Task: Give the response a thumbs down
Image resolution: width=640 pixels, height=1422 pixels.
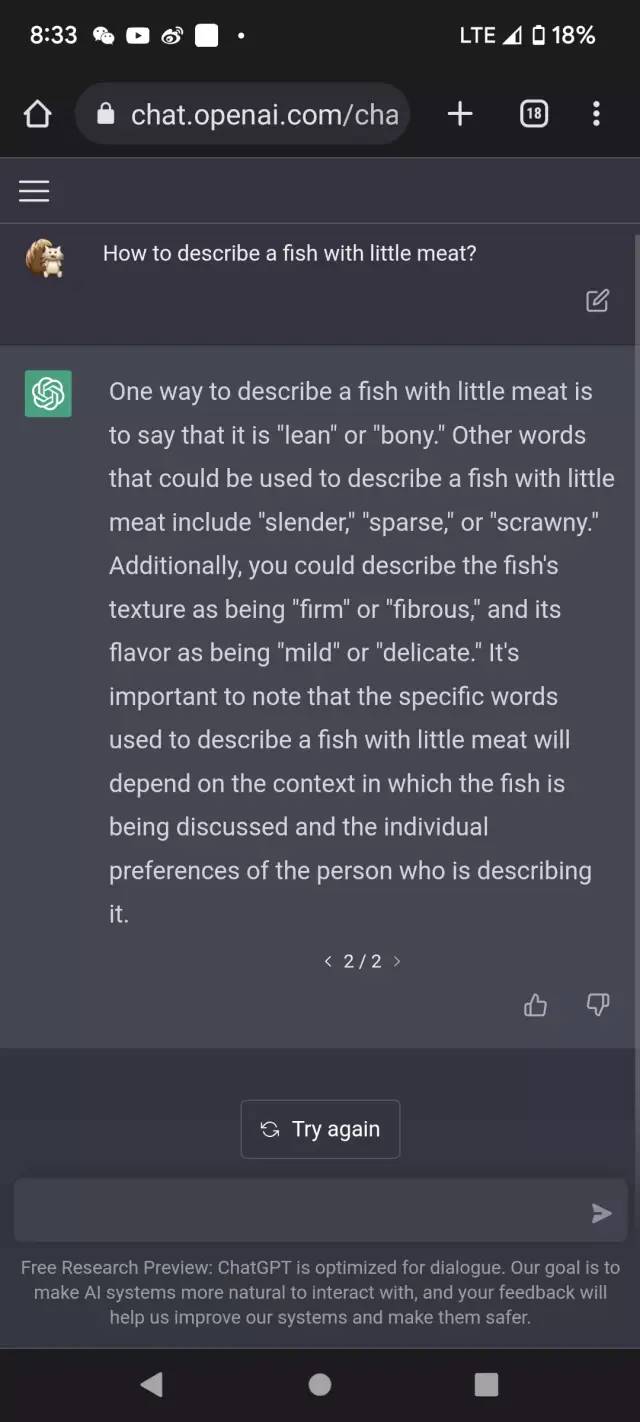Action: (x=598, y=1005)
